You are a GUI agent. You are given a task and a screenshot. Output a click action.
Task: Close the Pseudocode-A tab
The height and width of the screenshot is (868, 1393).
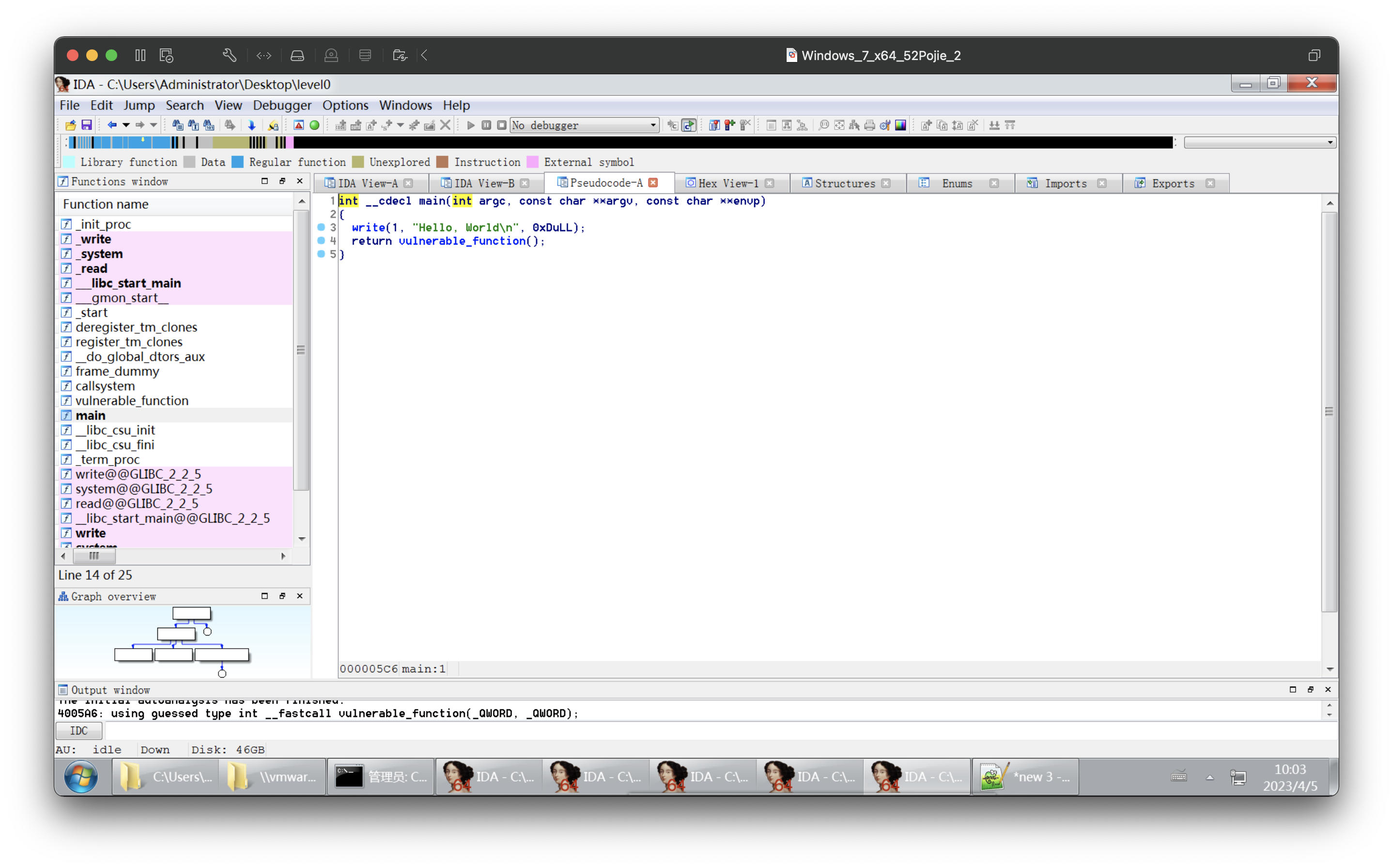click(653, 183)
